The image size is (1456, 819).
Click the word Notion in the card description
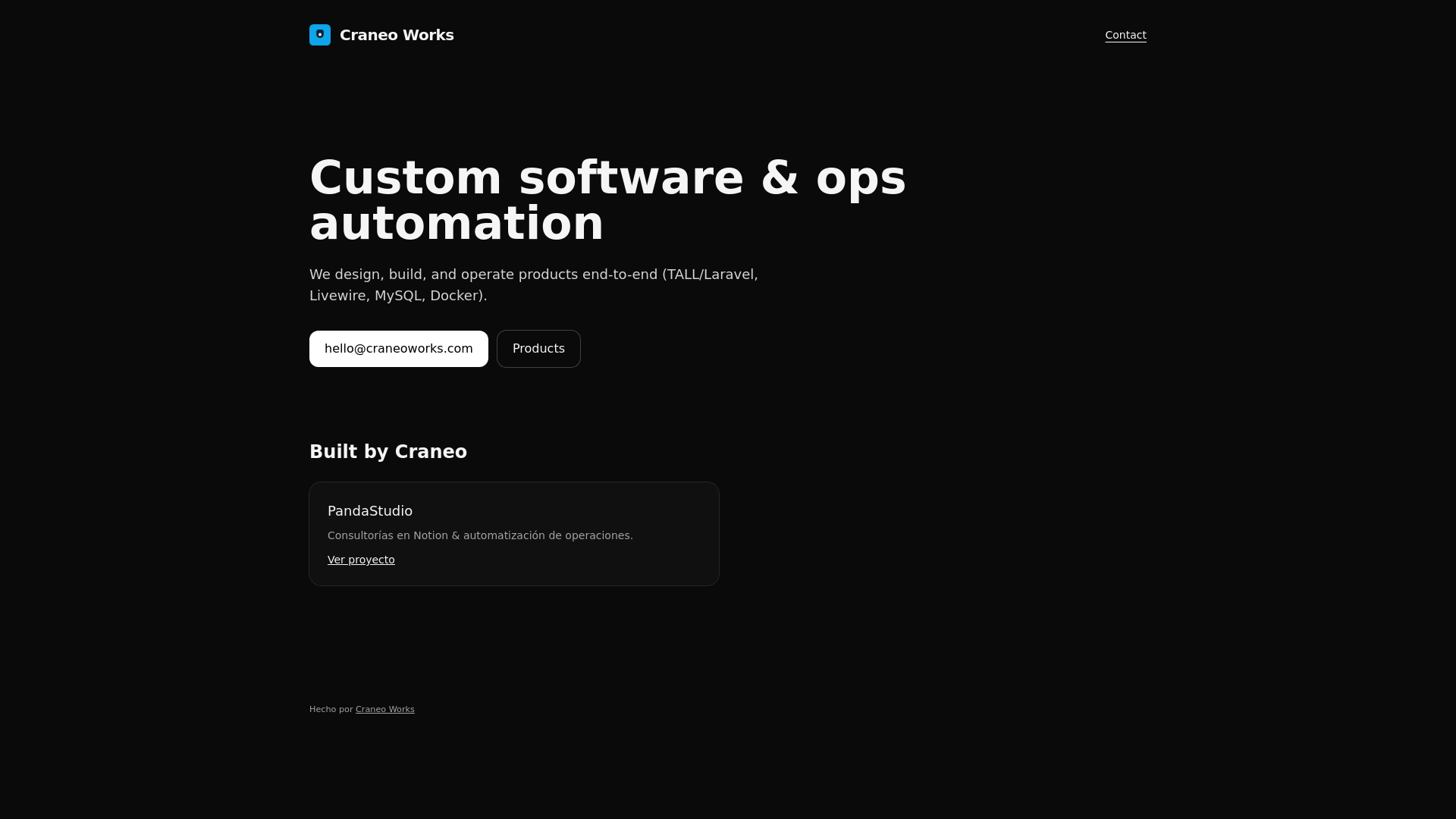coord(430,535)
